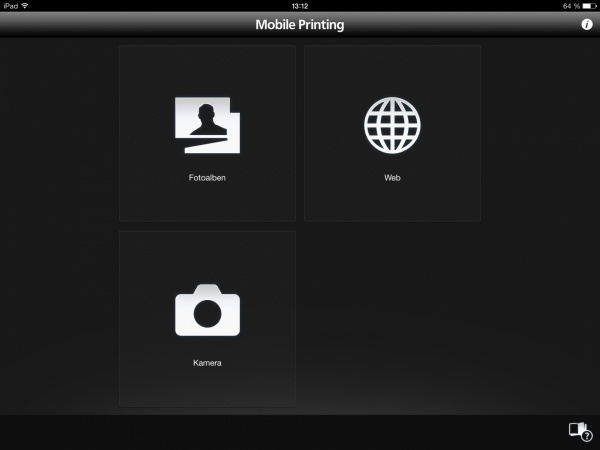Tap the 13:12 clock in status bar
Viewport: 600px width, 450px height.
(x=299, y=5)
